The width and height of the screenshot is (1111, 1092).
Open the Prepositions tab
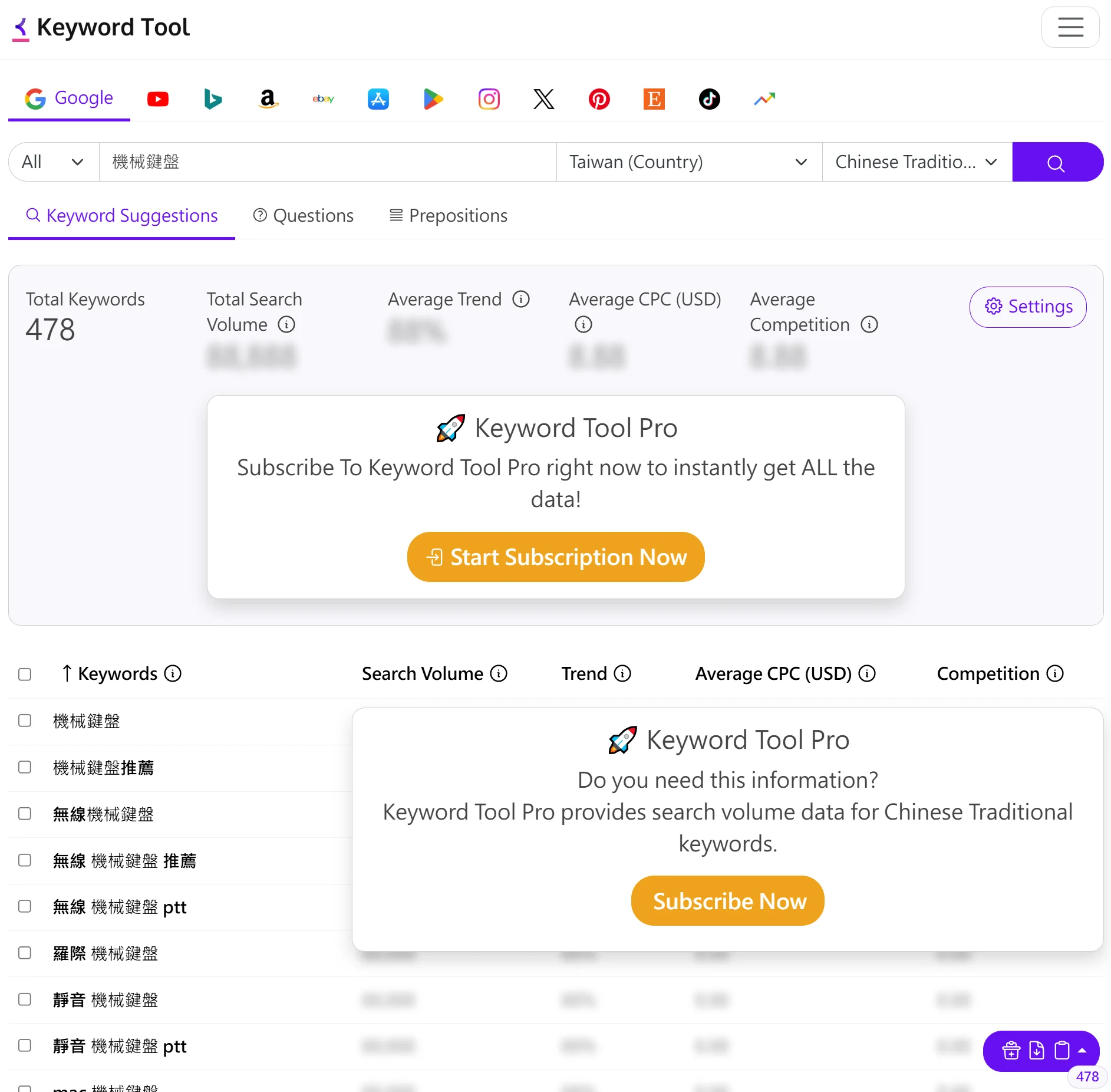pyautogui.click(x=449, y=216)
